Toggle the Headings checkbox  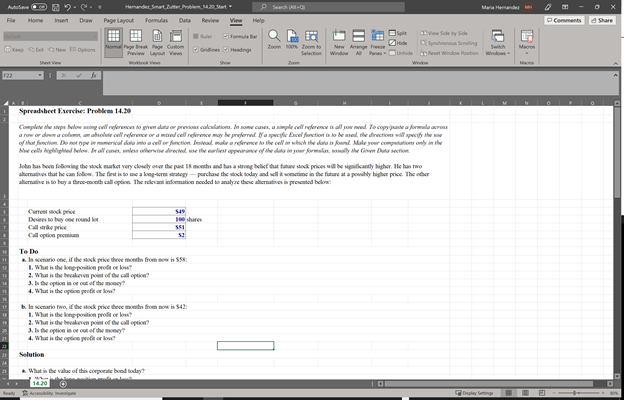pyautogui.click(x=237, y=50)
